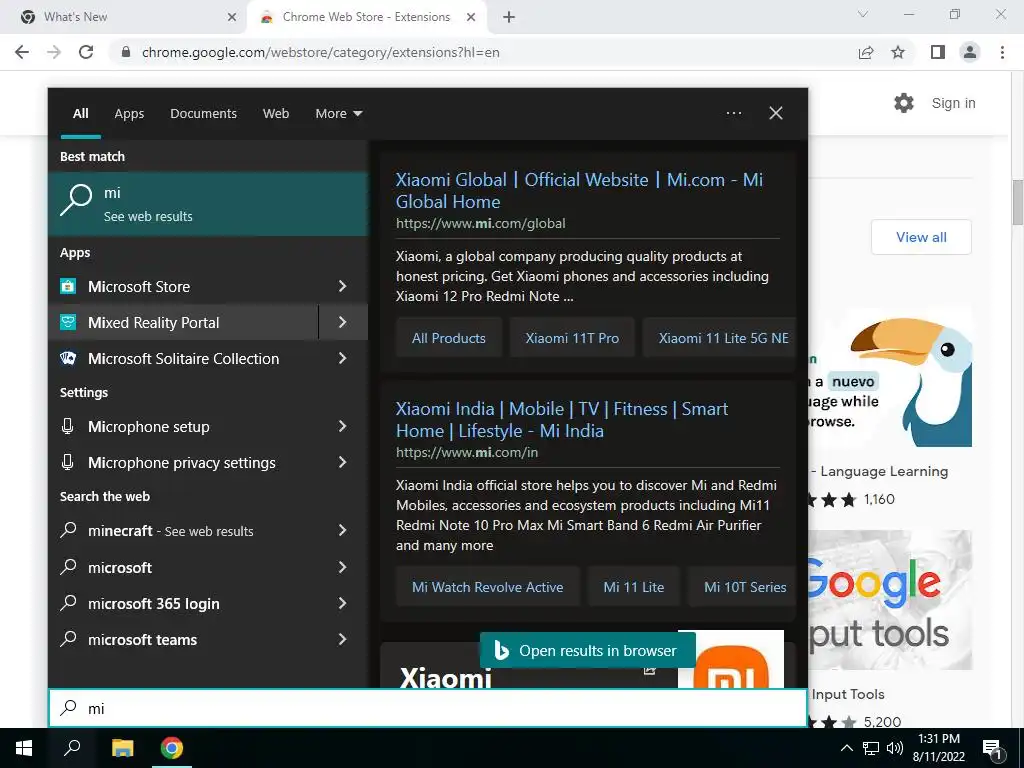
Task: Expand minecraft web suggestion arrow
Action: pyautogui.click(x=343, y=530)
